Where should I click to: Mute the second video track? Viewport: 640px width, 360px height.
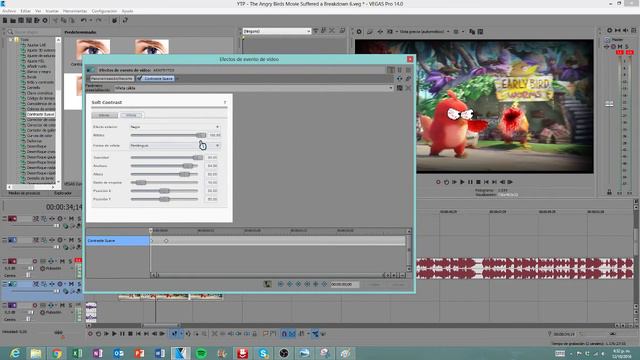(x=71, y=240)
